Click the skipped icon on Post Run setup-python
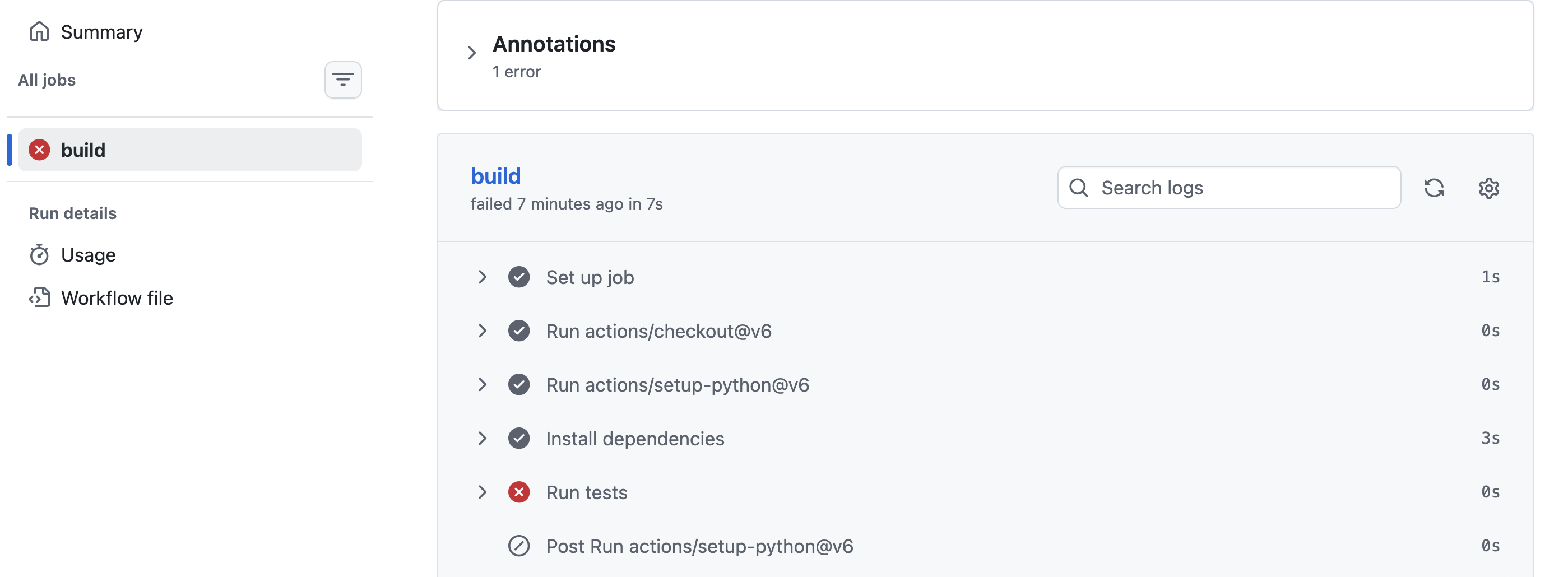Image resolution: width=1568 pixels, height=577 pixels. (518, 546)
